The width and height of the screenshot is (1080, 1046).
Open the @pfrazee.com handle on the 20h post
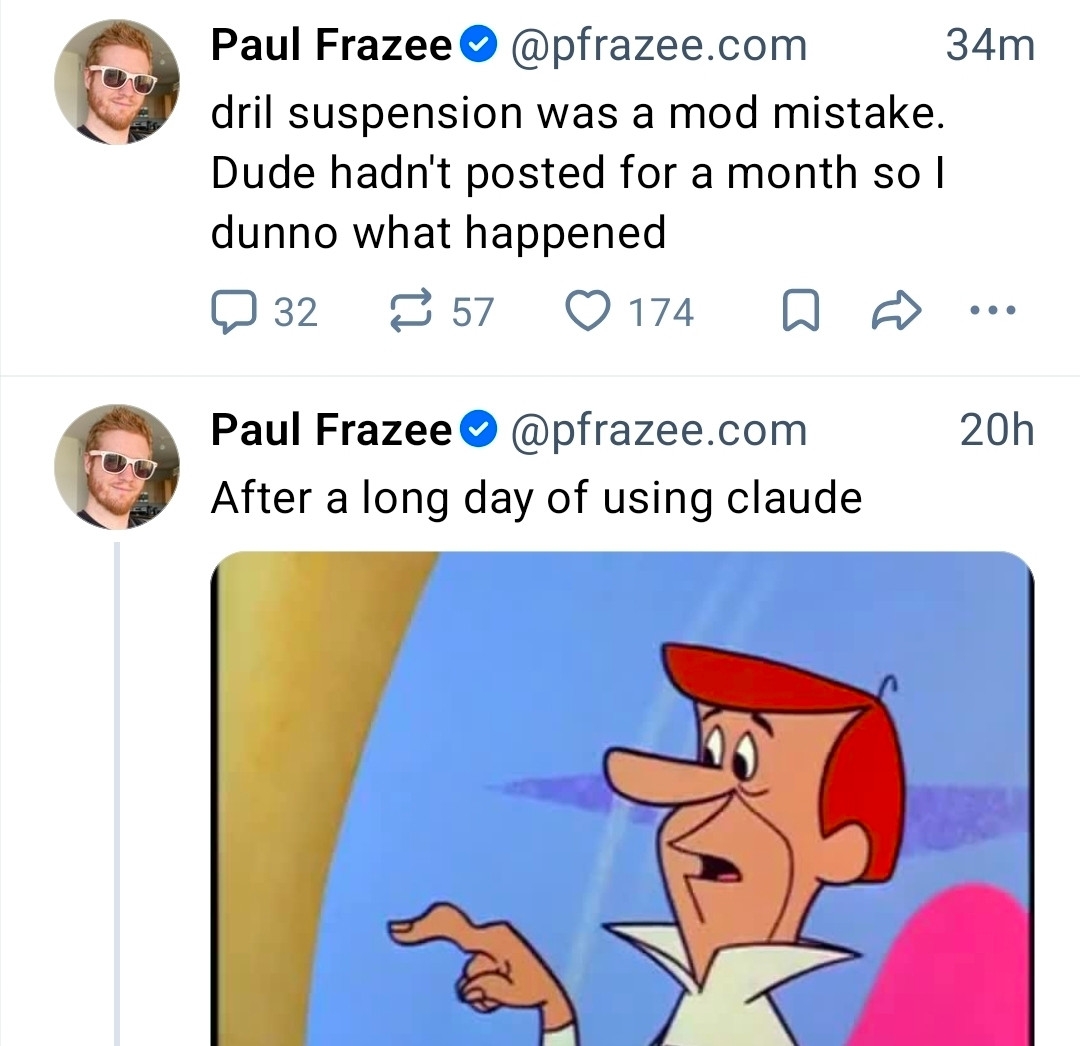(x=659, y=431)
